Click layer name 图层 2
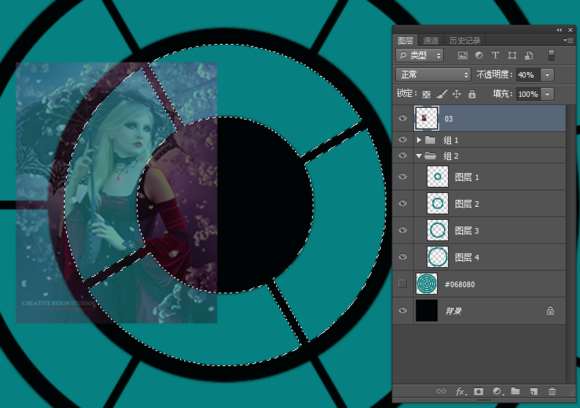The height and width of the screenshot is (408, 580). coord(466,204)
